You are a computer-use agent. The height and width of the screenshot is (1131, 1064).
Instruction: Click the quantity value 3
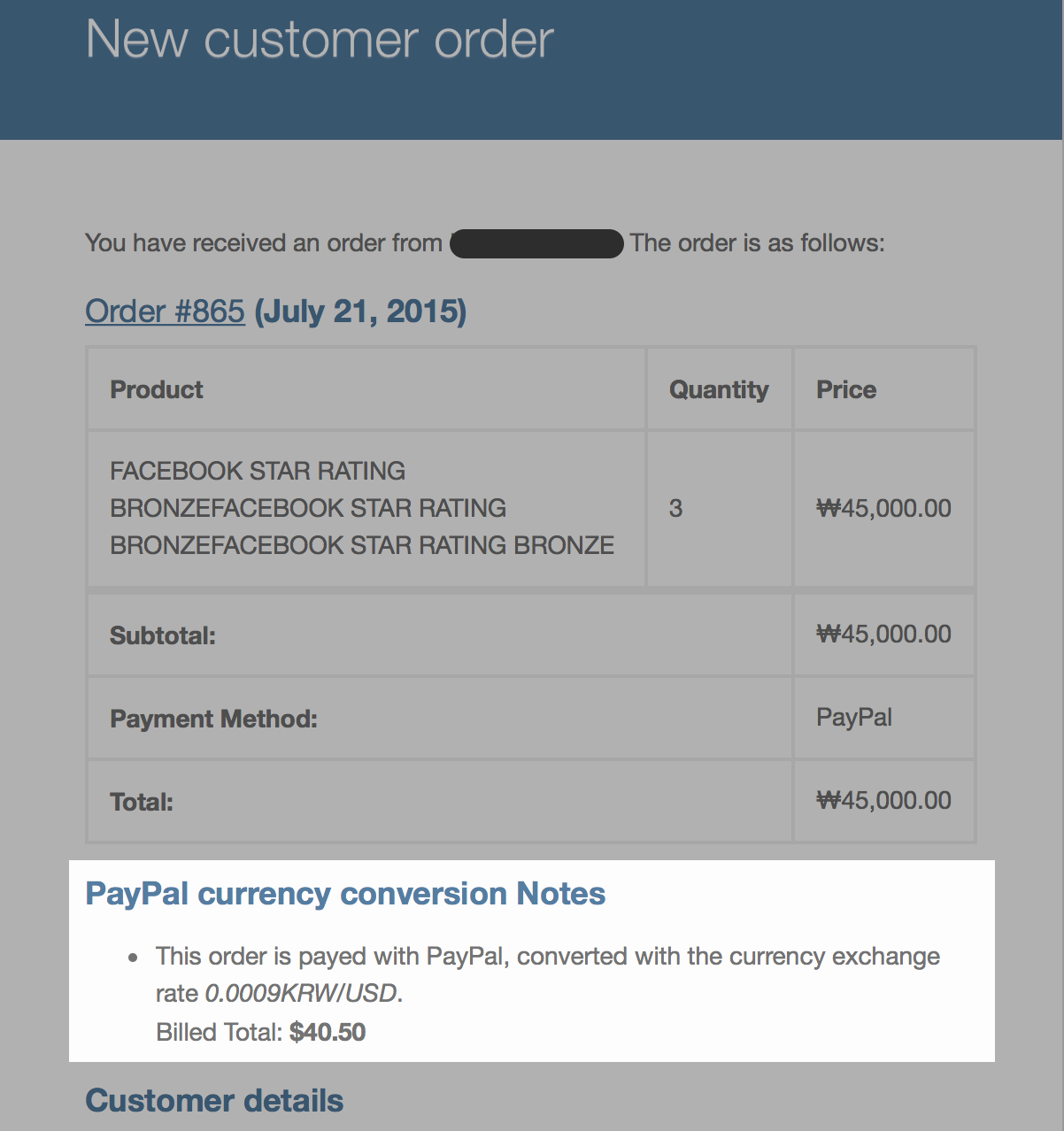pos(675,508)
